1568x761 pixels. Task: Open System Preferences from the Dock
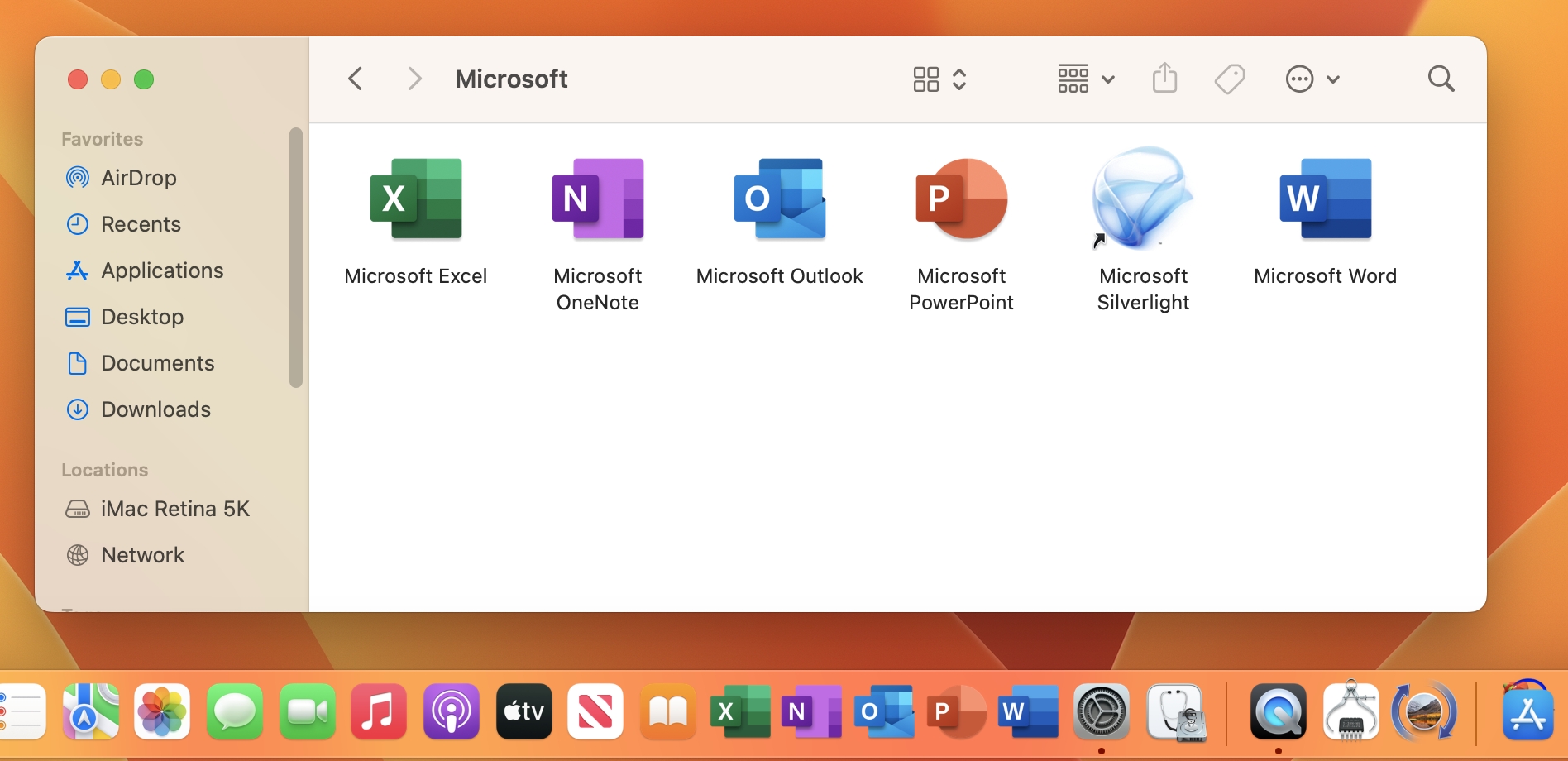(1102, 711)
